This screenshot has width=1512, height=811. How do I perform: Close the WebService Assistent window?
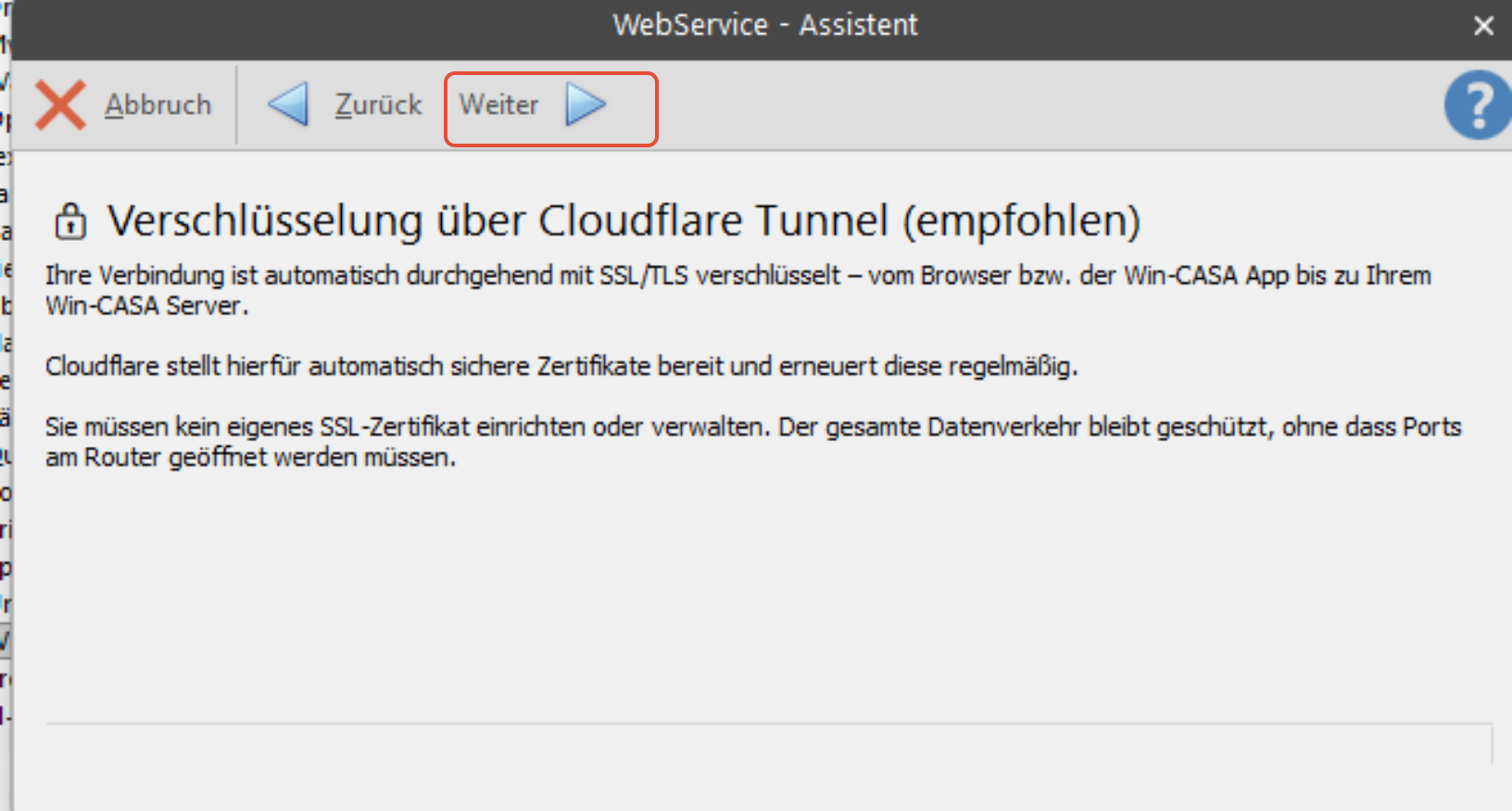coord(1483,26)
